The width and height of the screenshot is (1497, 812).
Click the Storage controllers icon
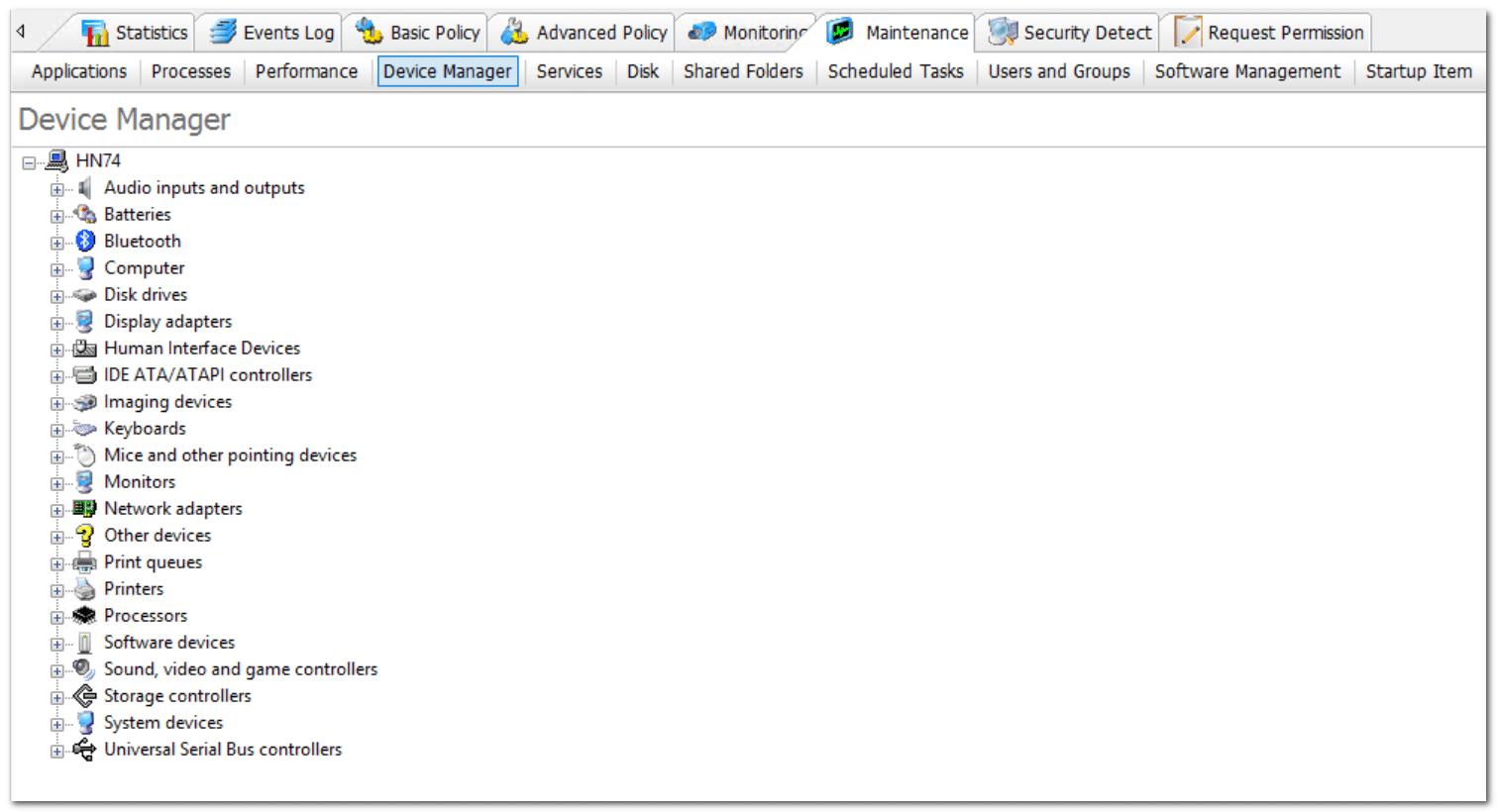pos(85,695)
